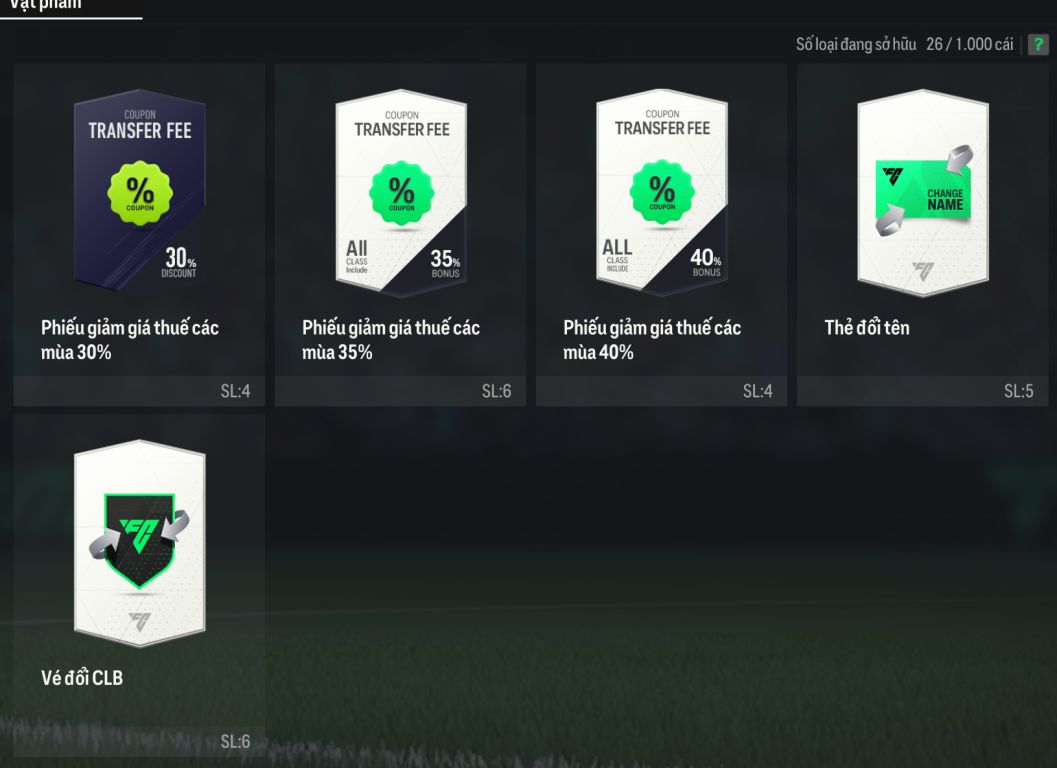Open the green question mark help icon
The width and height of the screenshot is (1057, 768).
coord(1038,45)
